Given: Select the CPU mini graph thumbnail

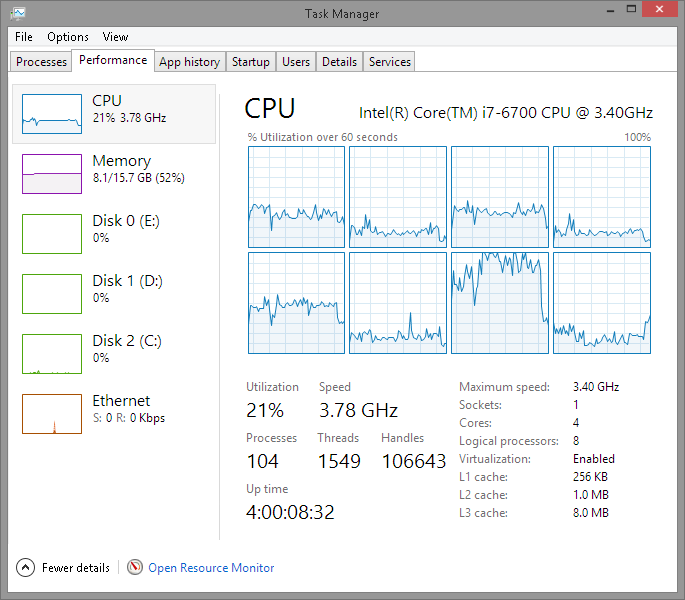Looking at the screenshot, I should pyautogui.click(x=52, y=114).
